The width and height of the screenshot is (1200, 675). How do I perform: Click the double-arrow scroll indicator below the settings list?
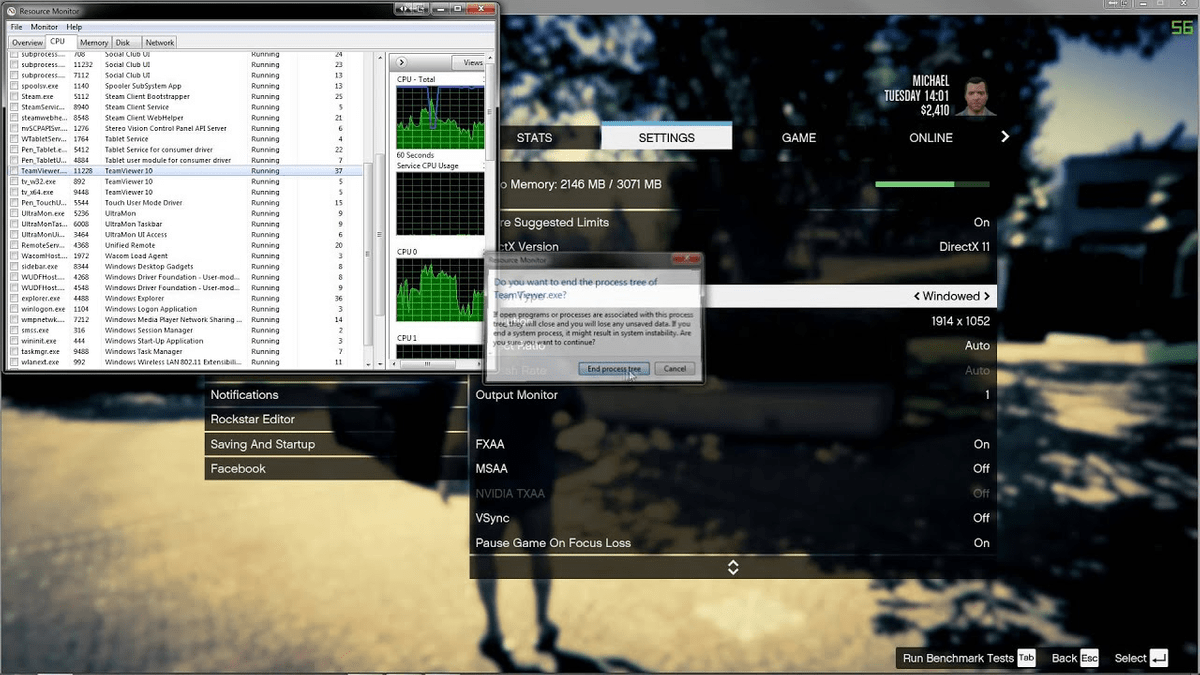(x=733, y=567)
